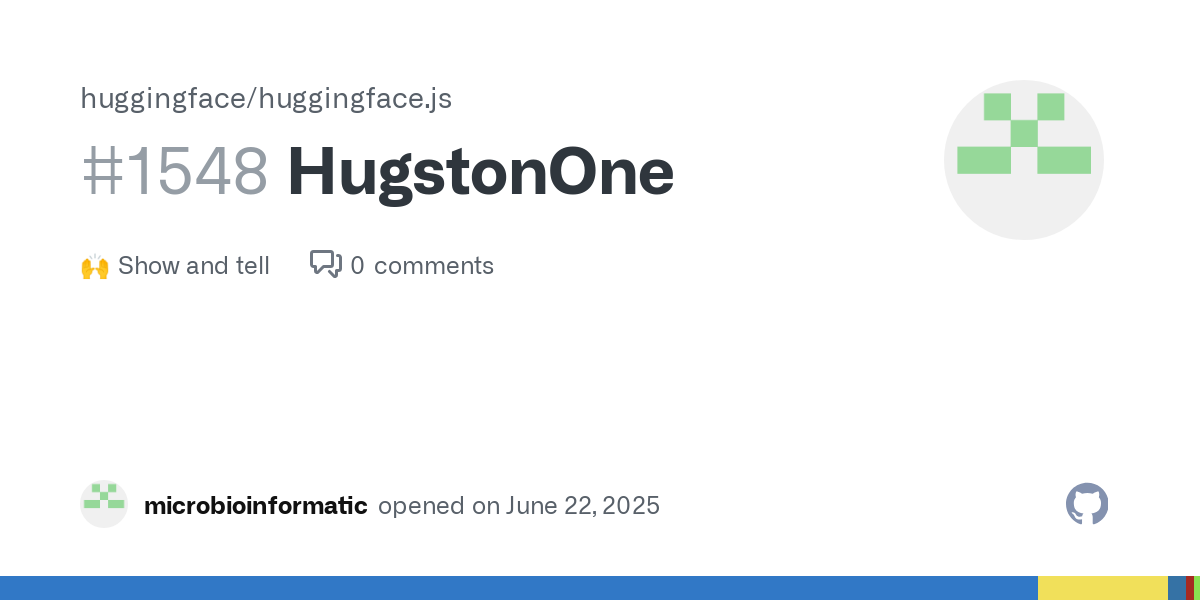
Task: Click the comments speech bubble icon
Action: pos(326,264)
